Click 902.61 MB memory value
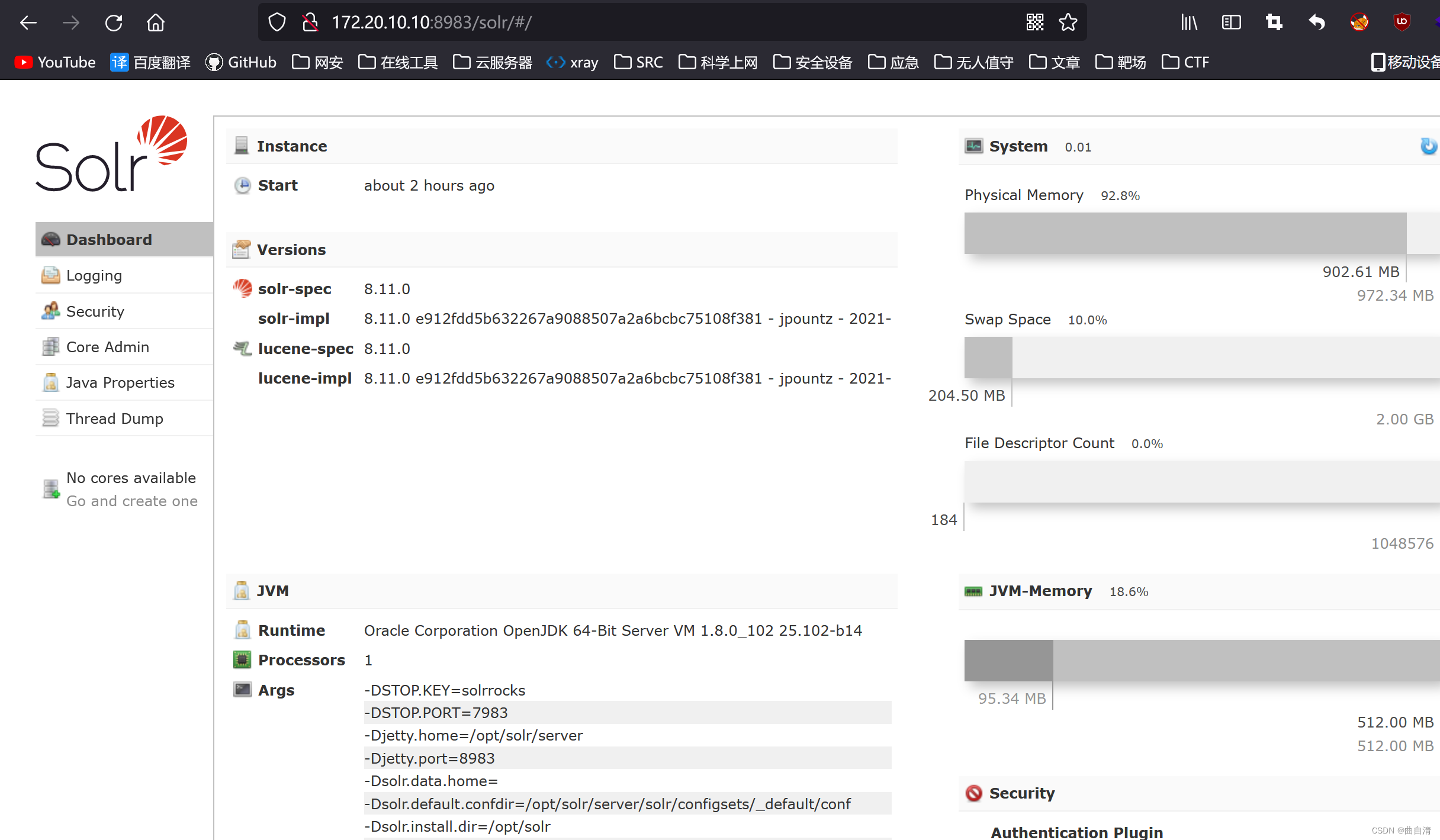Image resolution: width=1440 pixels, height=840 pixels. [1361, 272]
